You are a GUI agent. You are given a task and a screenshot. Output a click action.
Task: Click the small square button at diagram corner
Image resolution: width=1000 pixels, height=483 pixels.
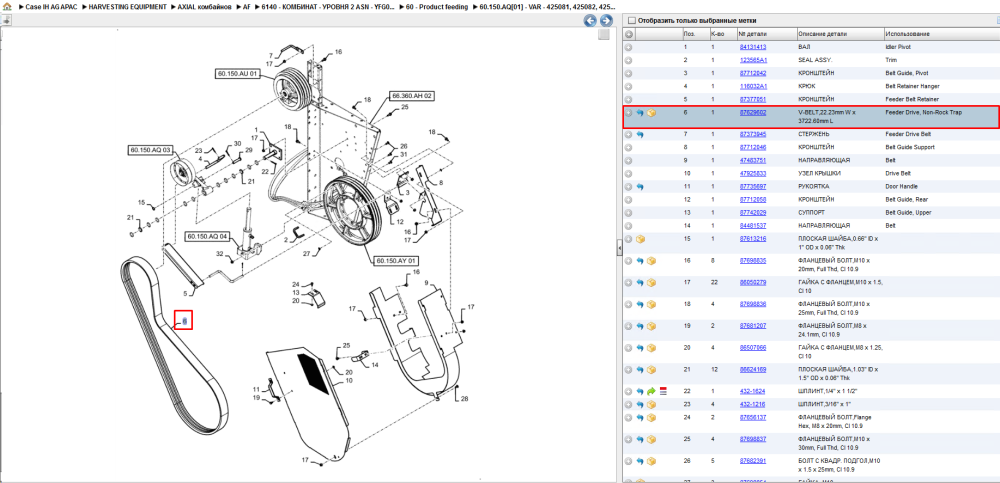(603, 35)
